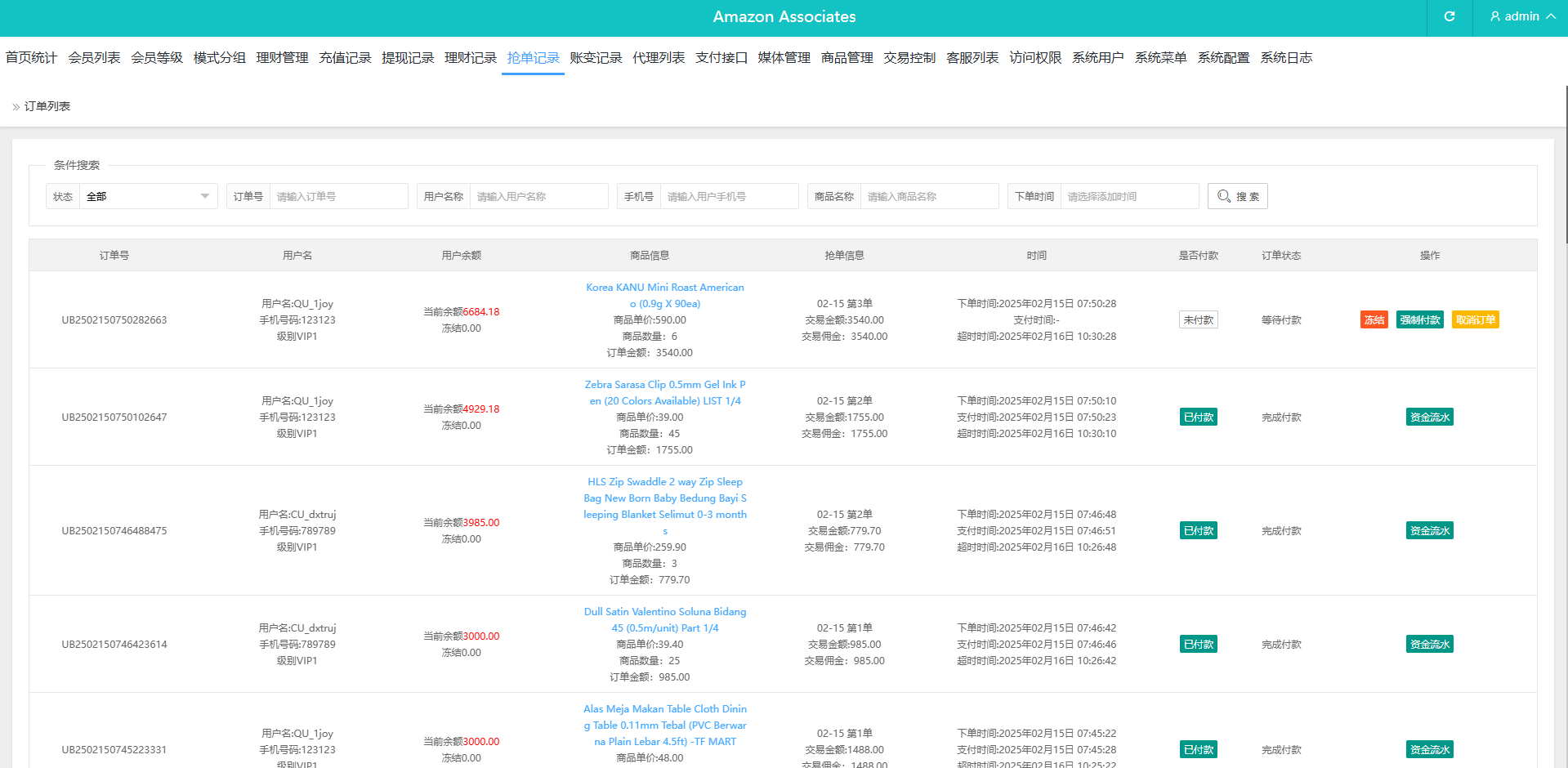Switch to the 会员列表 tab
This screenshot has height=768, width=1568.
point(94,58)
